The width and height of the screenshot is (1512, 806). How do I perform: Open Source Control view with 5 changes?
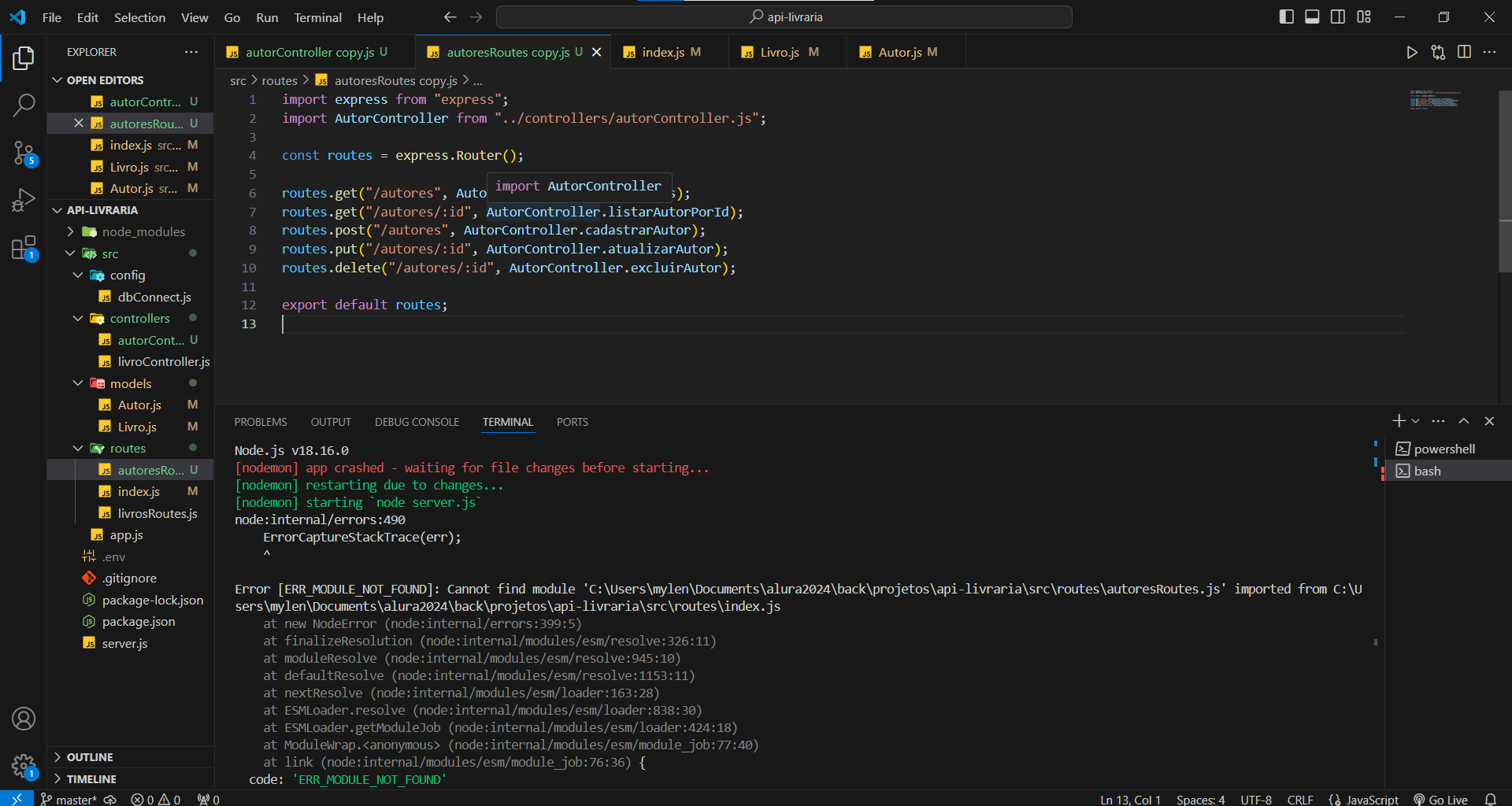pos(24,153)
